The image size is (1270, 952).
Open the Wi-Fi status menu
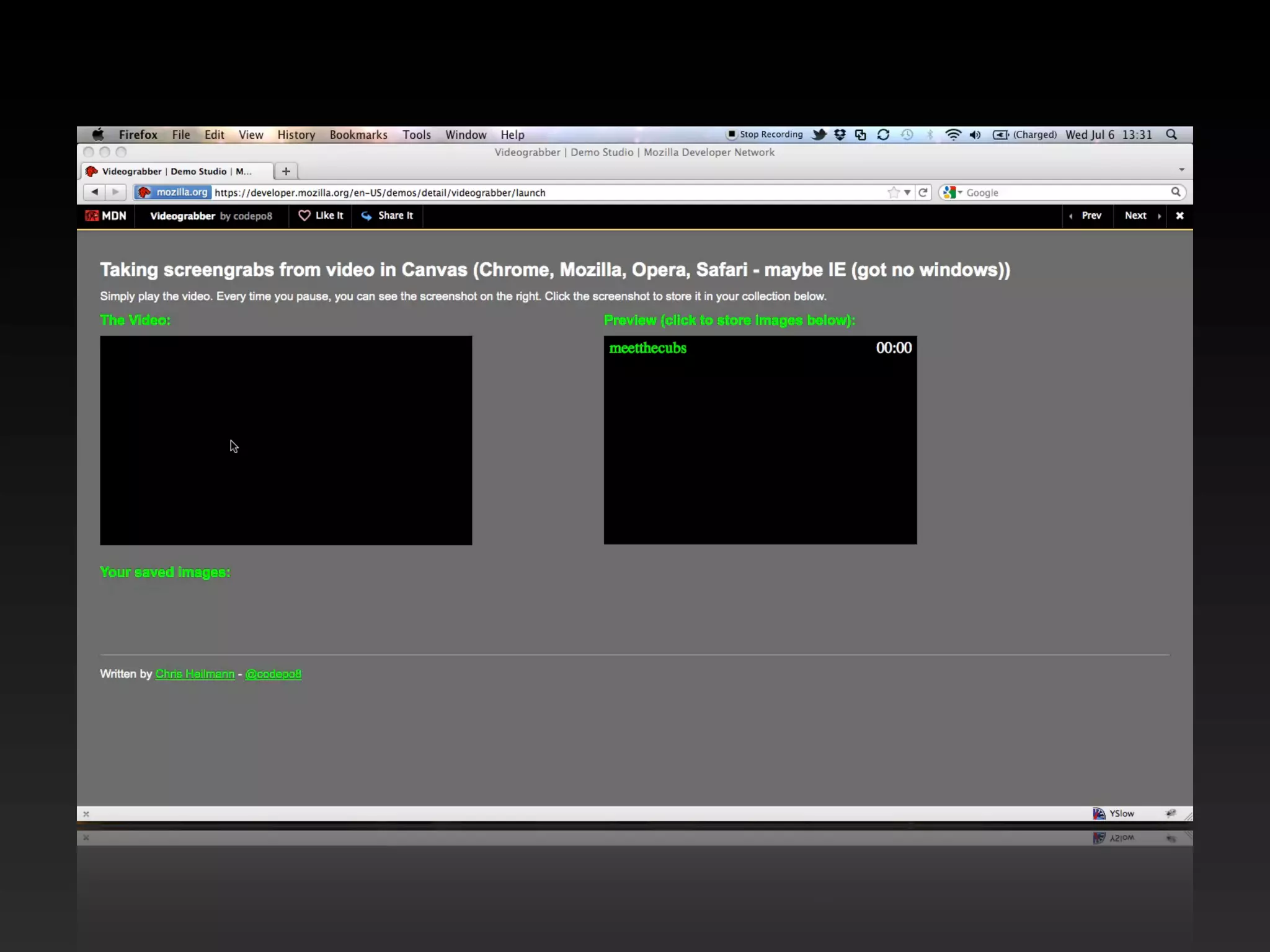[952, 134]
